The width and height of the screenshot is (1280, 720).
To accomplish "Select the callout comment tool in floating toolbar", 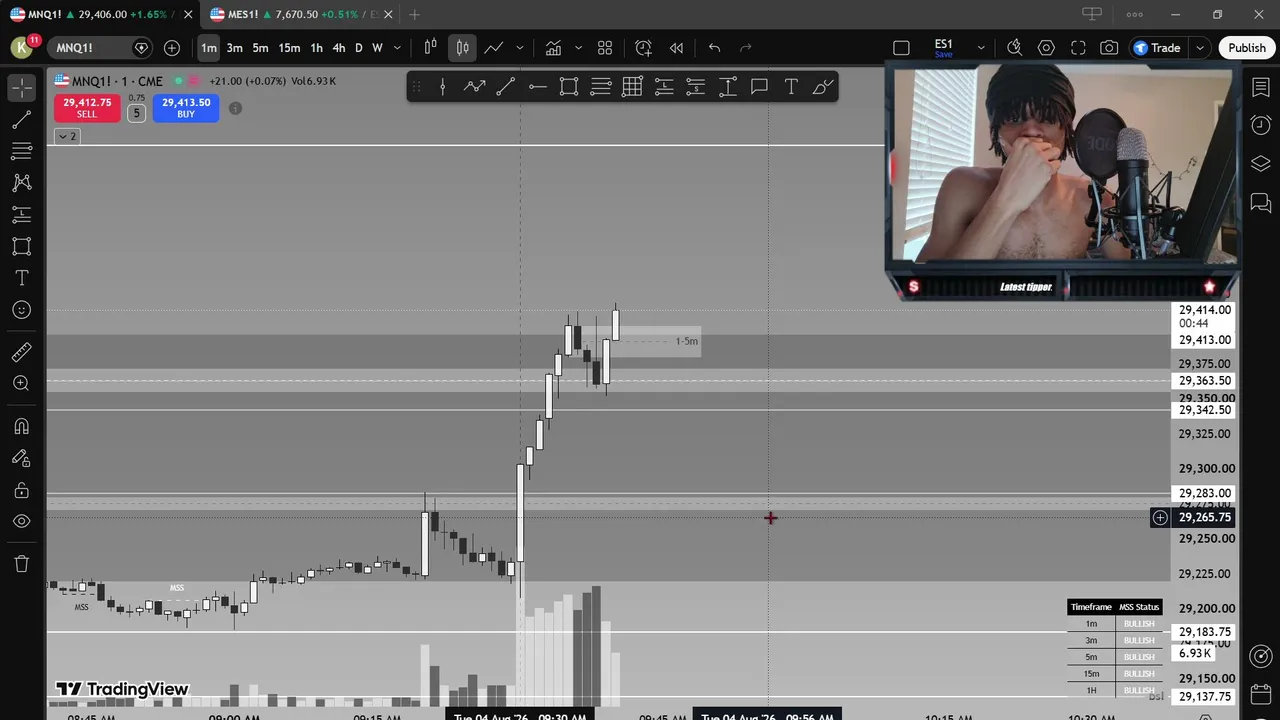I will tap(759, 87).
